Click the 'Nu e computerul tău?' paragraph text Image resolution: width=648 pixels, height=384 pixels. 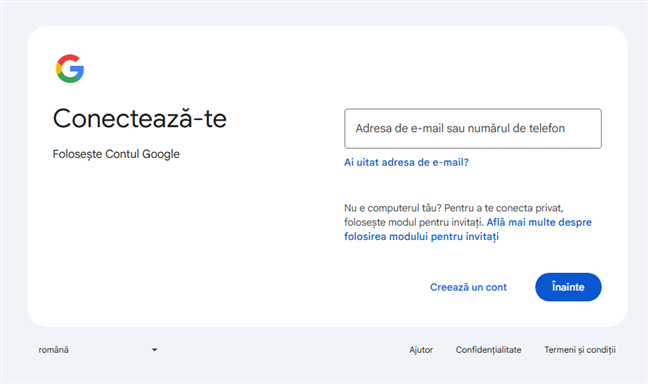coord(454,215)
